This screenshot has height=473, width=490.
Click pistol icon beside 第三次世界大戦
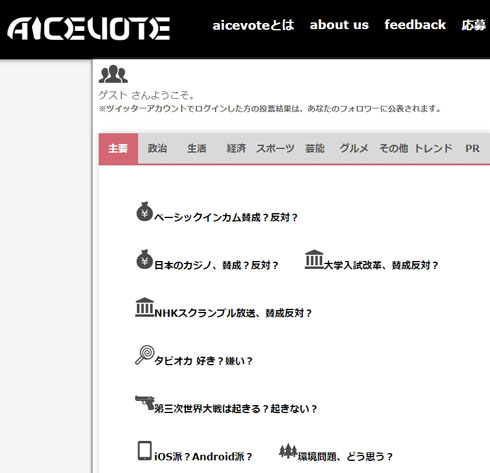point(145,403)
